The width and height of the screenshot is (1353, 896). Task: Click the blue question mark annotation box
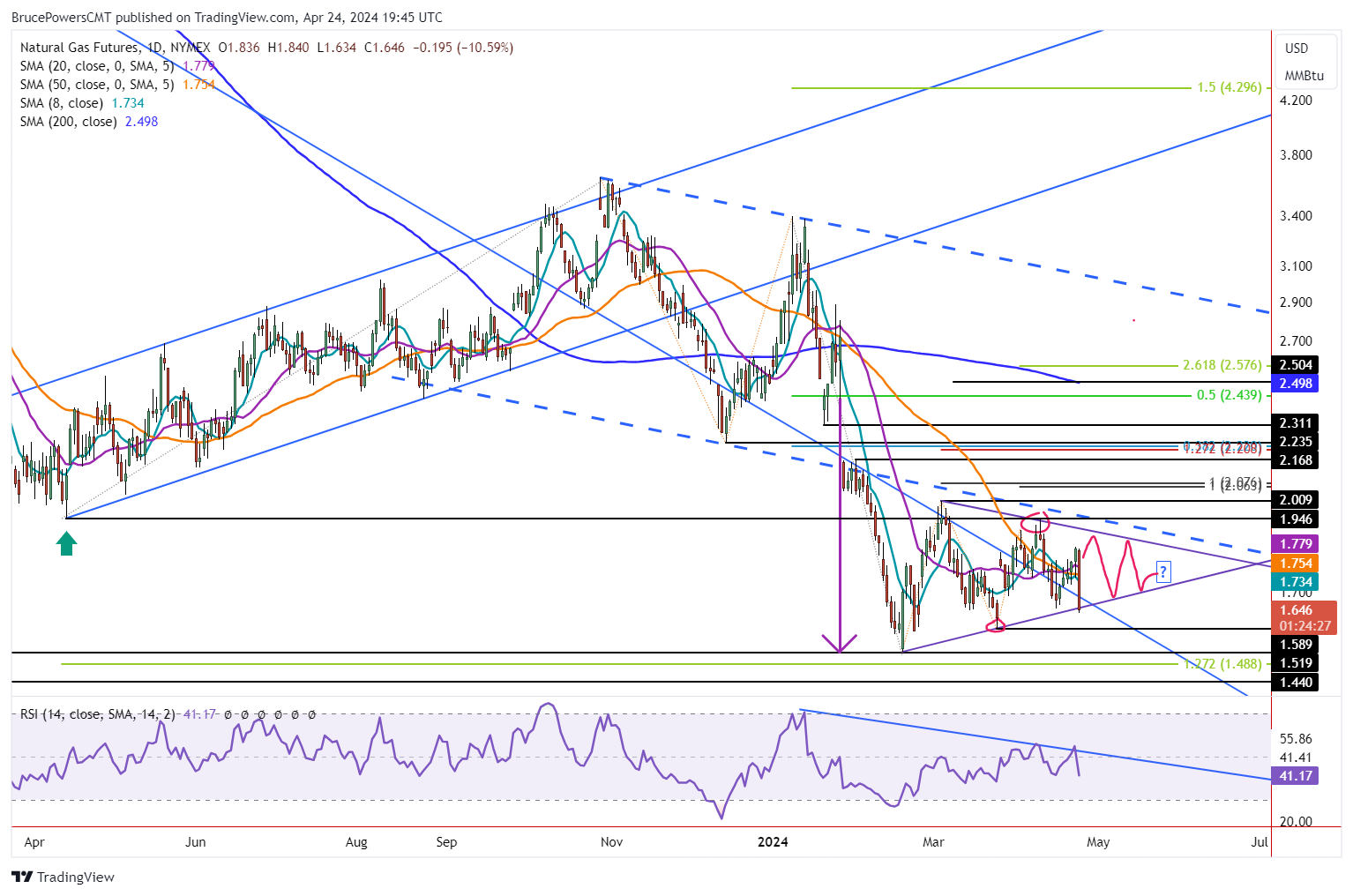1163,572
